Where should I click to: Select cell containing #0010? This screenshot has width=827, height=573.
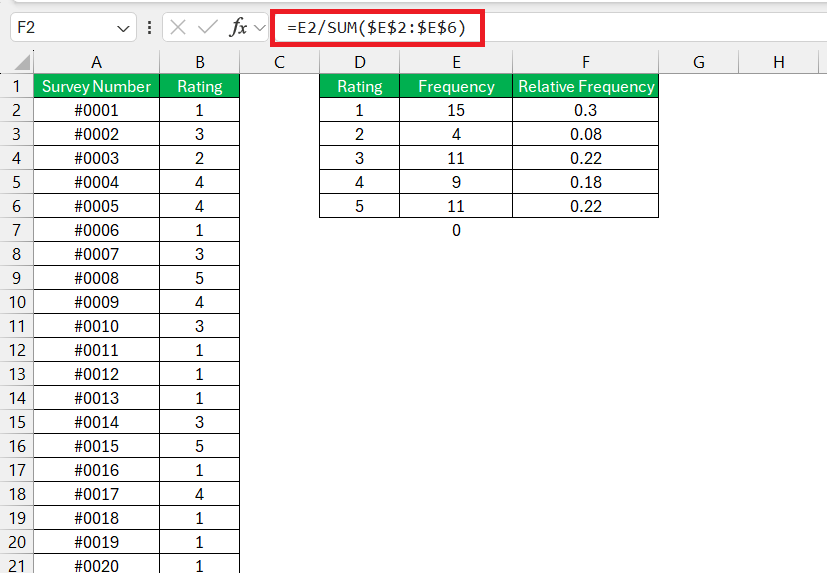[97, 326]
